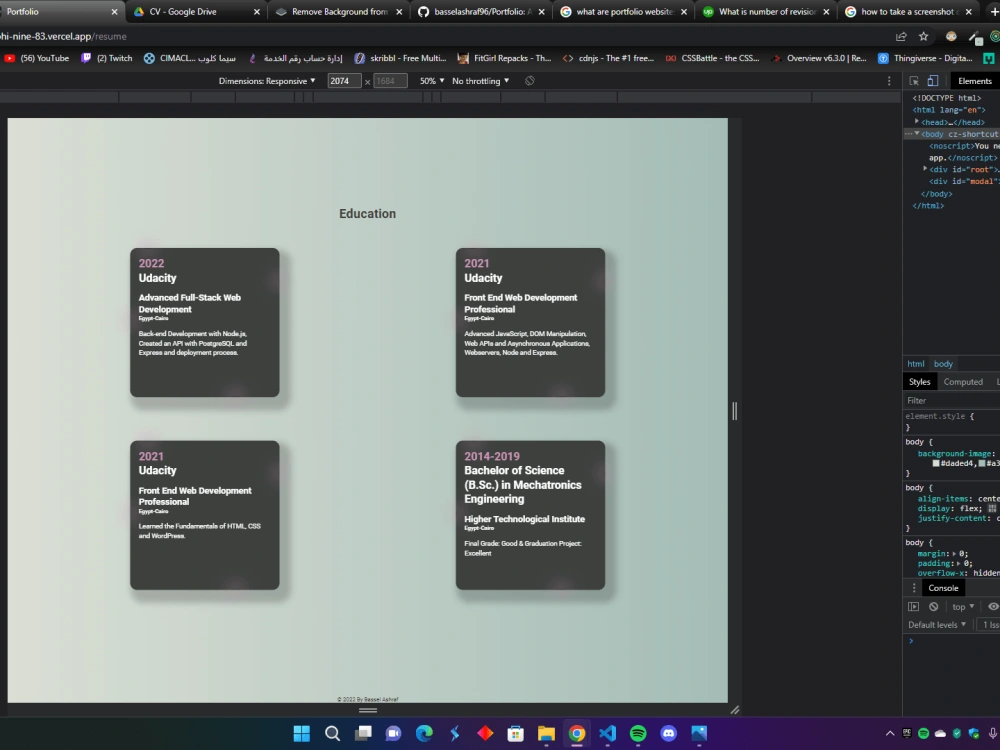Viewport: 1000px width, 750px height.
Task: Expand the div id="root" node
Action: (x=925, y=169)
